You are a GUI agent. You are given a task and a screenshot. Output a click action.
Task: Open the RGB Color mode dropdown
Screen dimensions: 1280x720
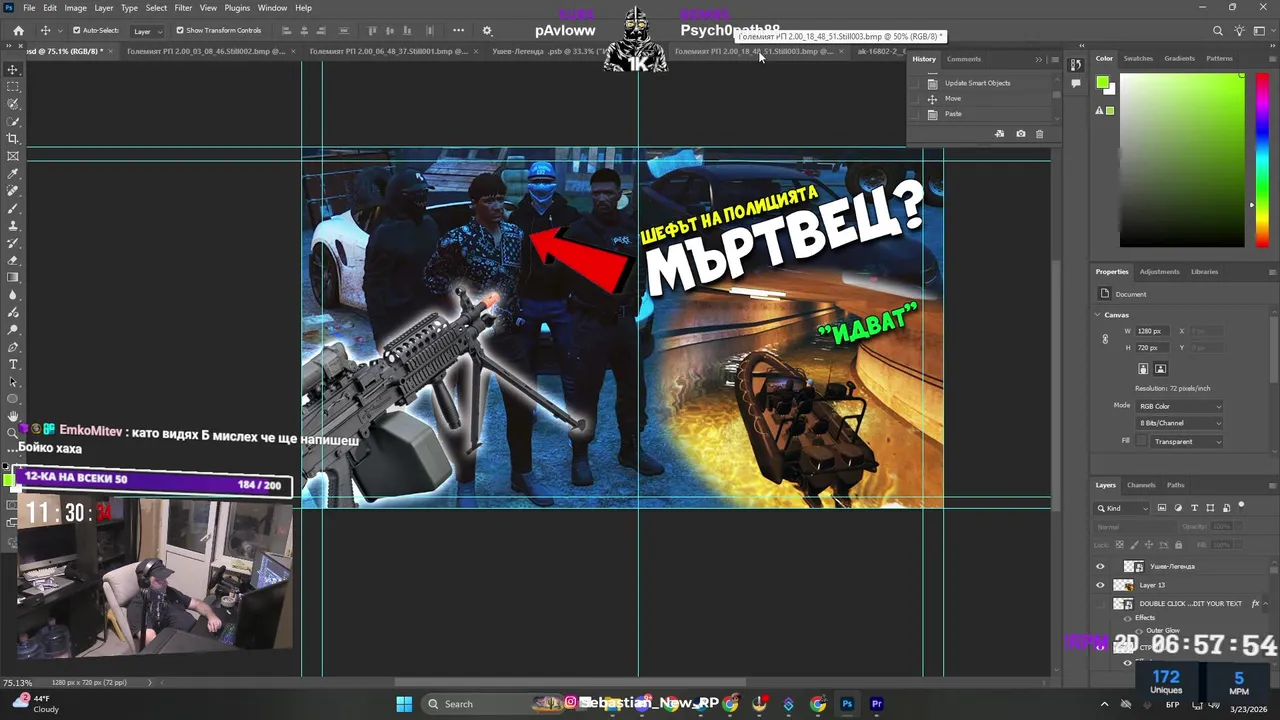point(1180,406)
